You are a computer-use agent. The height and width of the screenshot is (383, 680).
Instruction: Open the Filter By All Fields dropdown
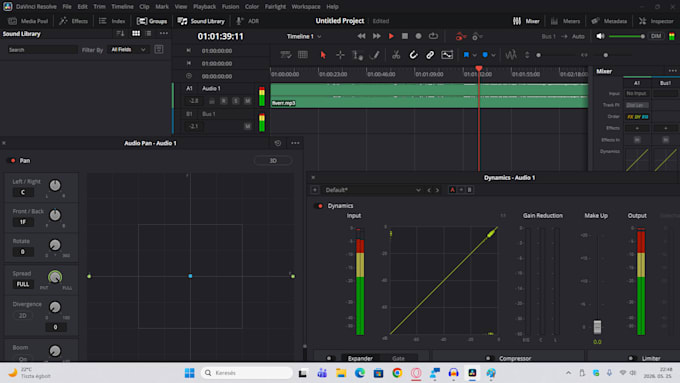[128, 50]
